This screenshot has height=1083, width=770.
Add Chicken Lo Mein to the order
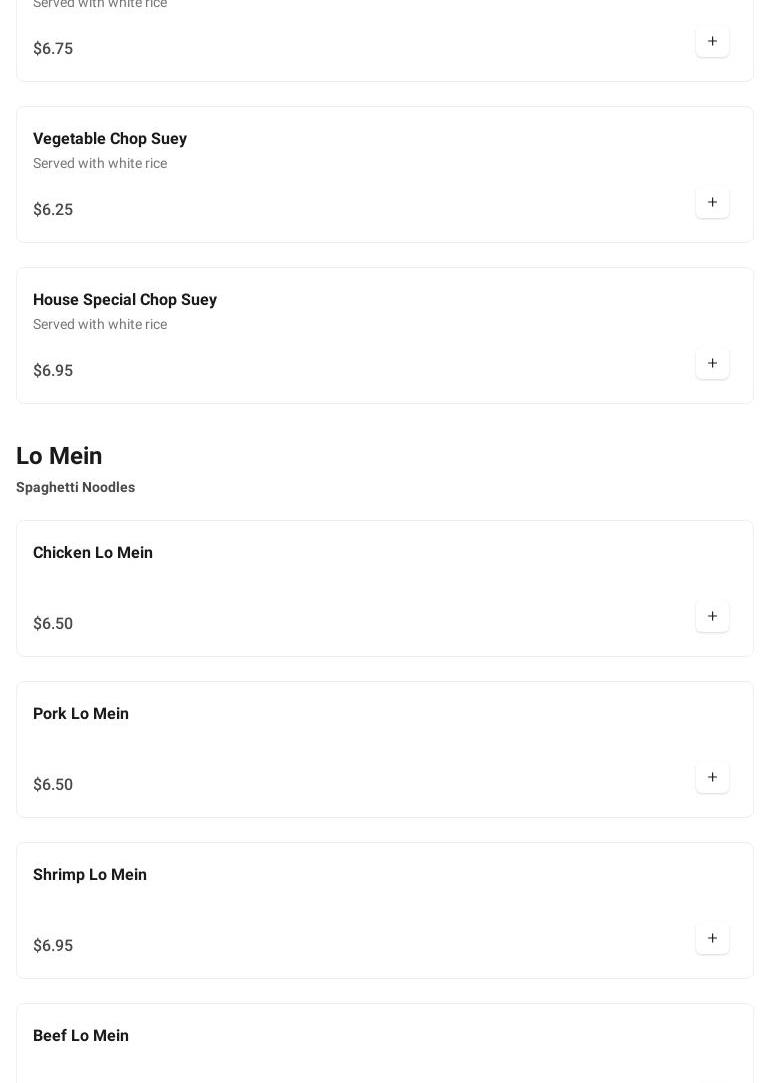point(712,617)
